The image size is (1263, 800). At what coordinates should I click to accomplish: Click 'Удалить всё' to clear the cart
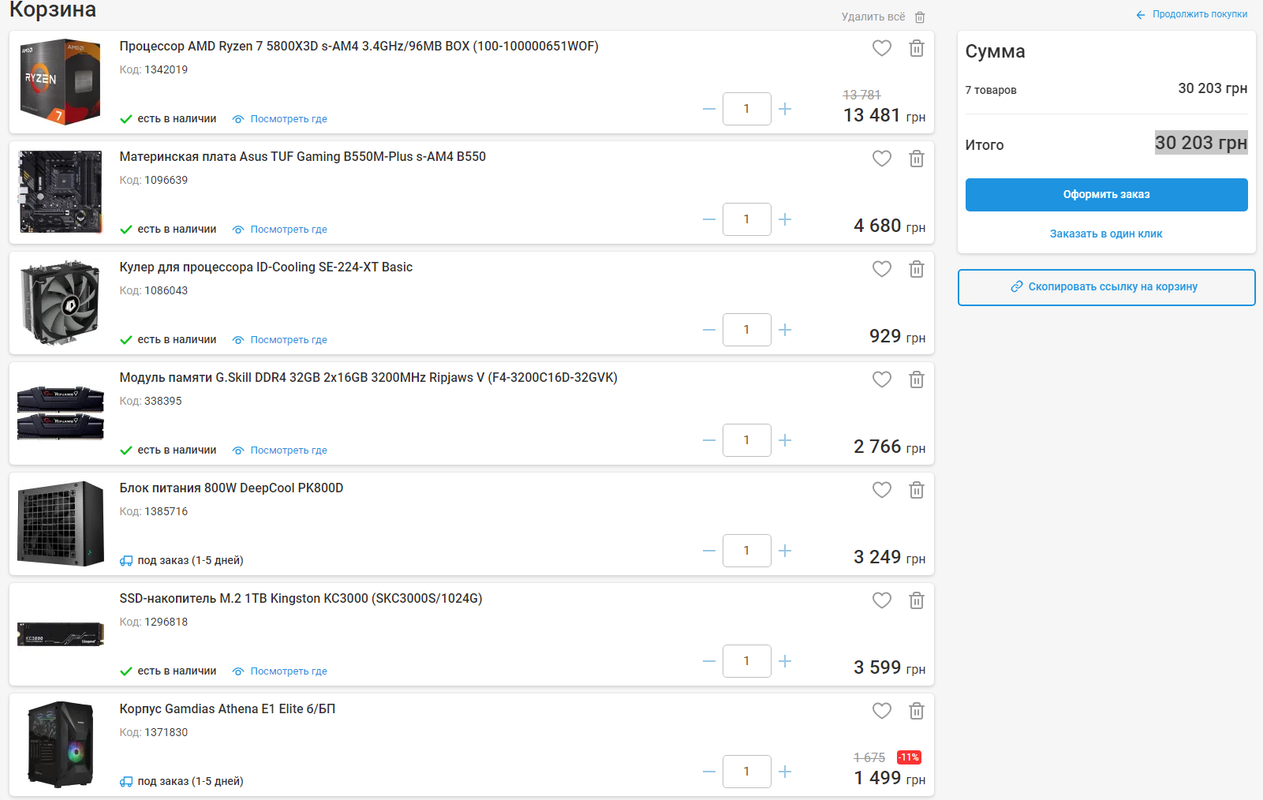coord(883,17)
